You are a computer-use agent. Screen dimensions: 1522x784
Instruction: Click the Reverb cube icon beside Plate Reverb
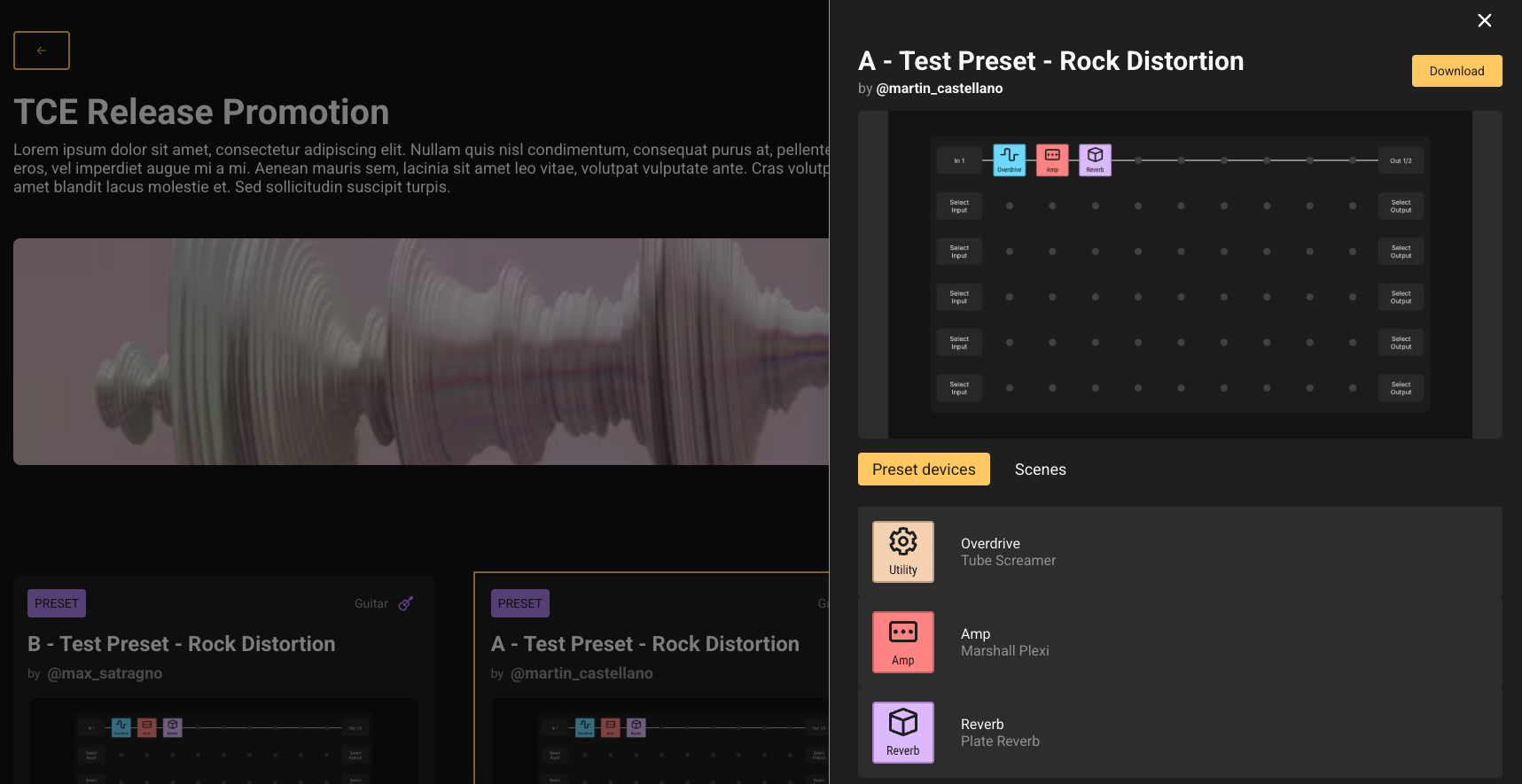[902, 733]
